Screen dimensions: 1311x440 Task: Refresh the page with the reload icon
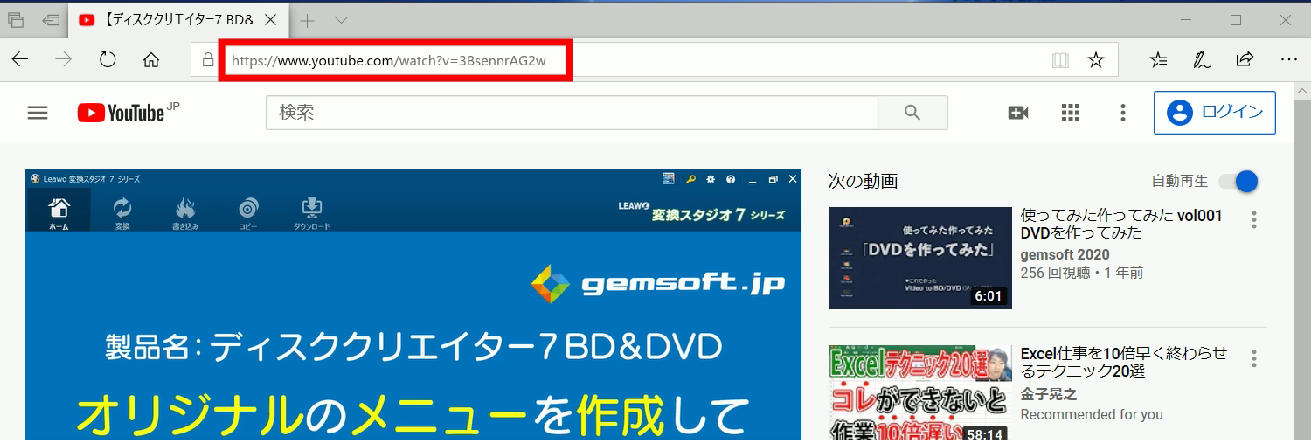click(107, 60)
